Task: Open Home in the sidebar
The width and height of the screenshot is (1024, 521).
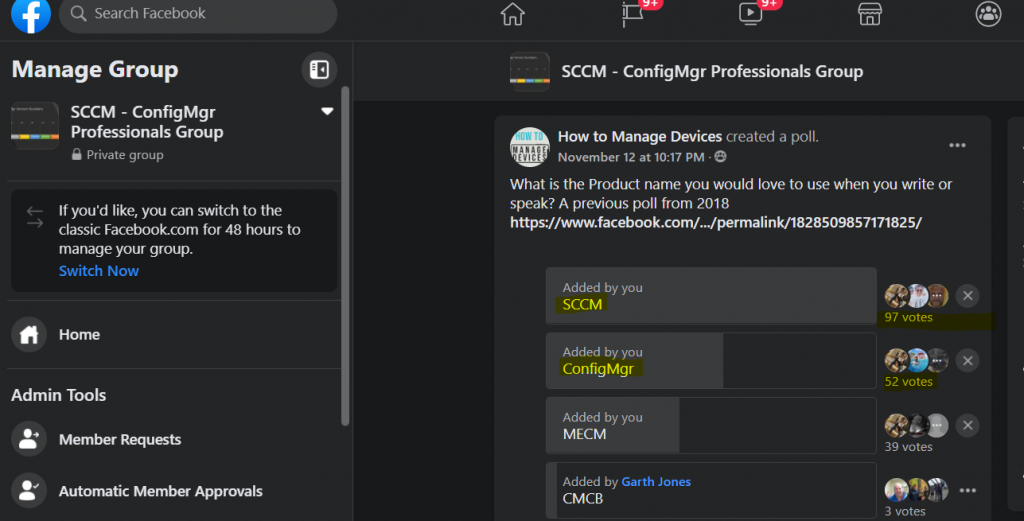Action: tap(174, 334)
